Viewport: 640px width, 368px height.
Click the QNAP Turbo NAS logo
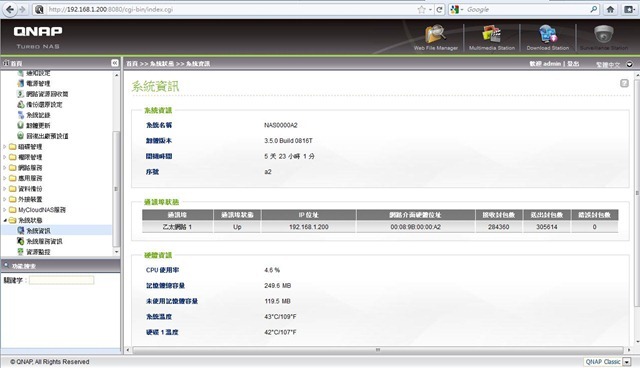38,37
